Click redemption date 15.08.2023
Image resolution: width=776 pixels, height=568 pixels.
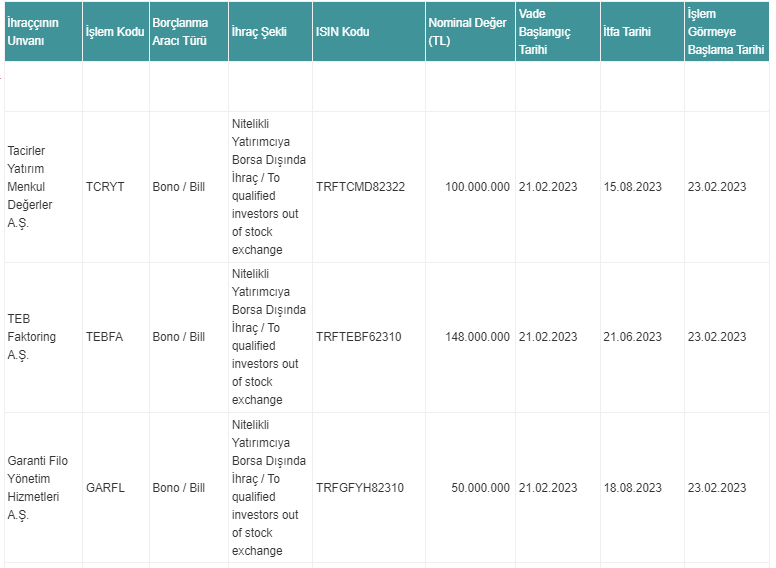632,187
